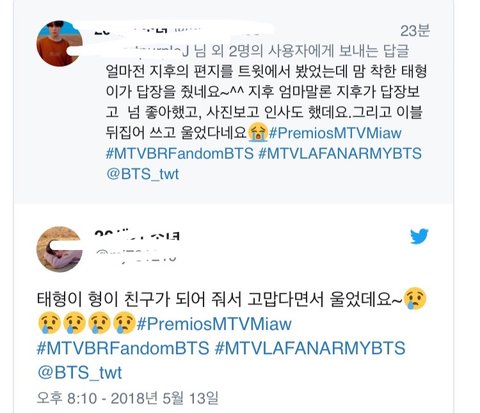Click the 오후 8:10 - 2018년 5월 13일 timestamp
Image resolution: width=480 pixels, height=413 pixels.
pyautogui.click(x=128, y=398)
